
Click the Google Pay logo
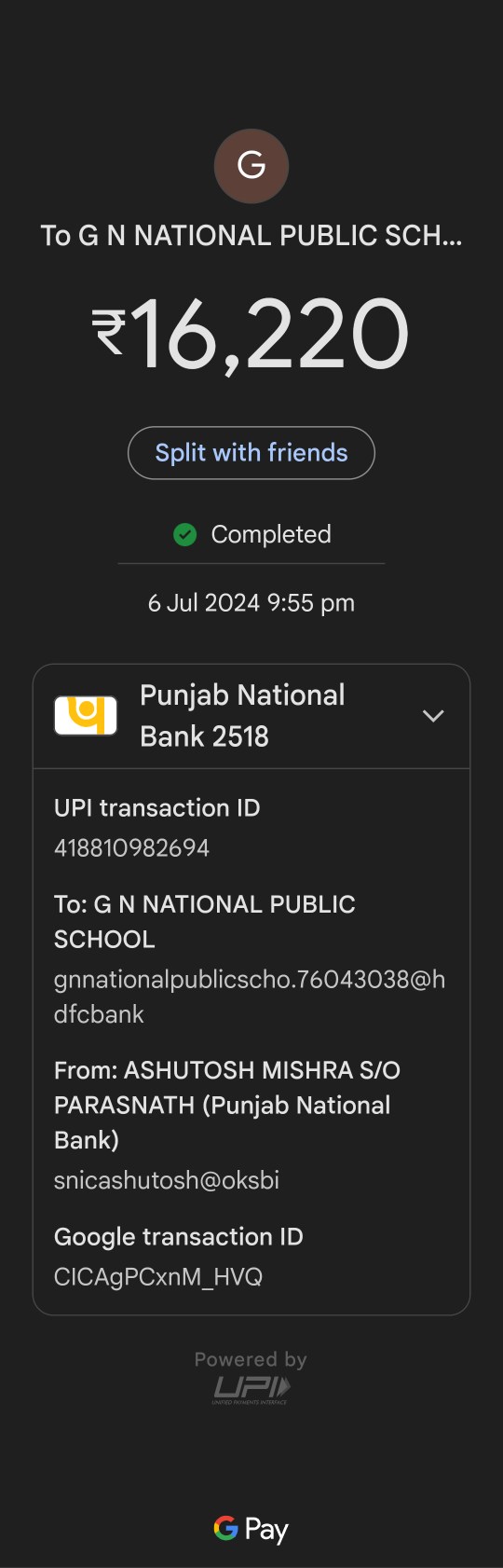(251, 1530)
